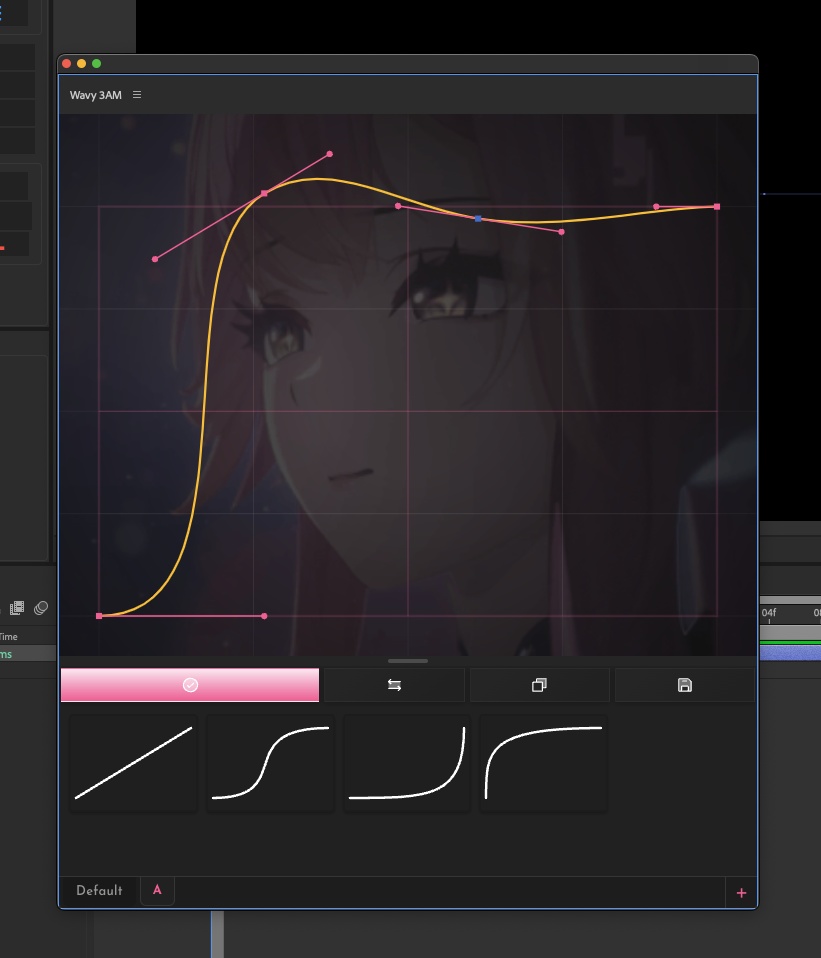Screen dimensions: 821x958
Task: Select the curve end anchor point at right
Action: [x=717, y=207]
